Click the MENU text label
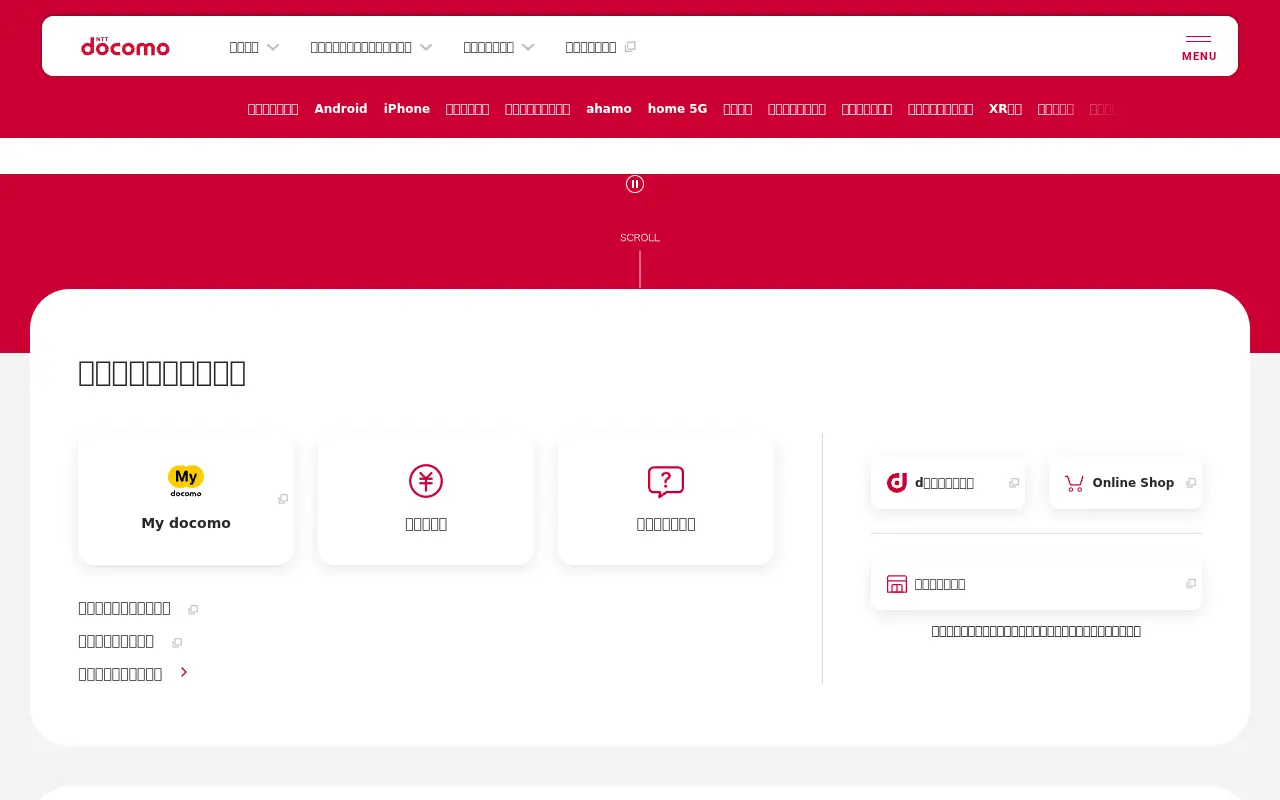The height and width of the screenshot is (800, 1280). (1199, 56)
